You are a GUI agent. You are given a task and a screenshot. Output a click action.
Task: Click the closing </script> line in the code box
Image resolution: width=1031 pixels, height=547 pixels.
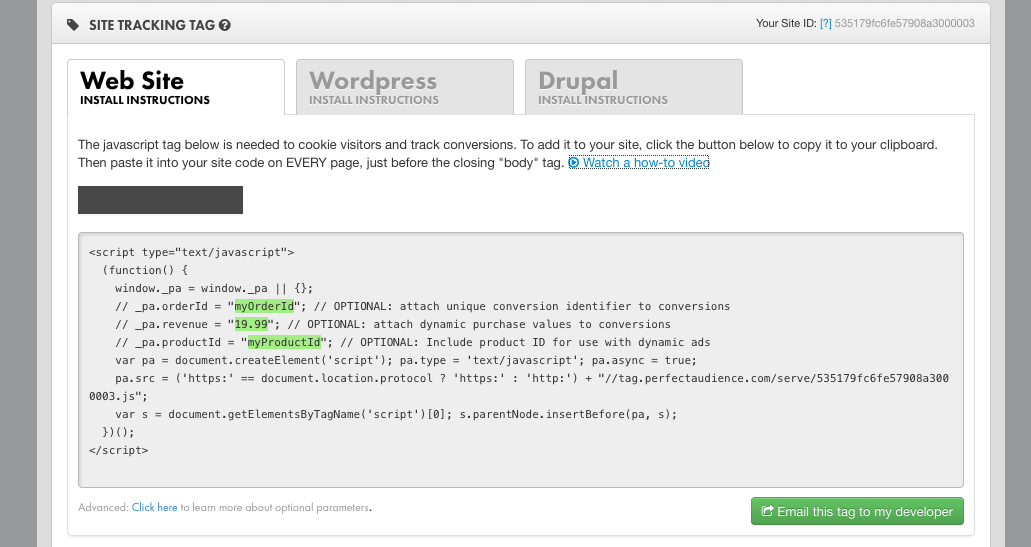[x=118, y=450]
